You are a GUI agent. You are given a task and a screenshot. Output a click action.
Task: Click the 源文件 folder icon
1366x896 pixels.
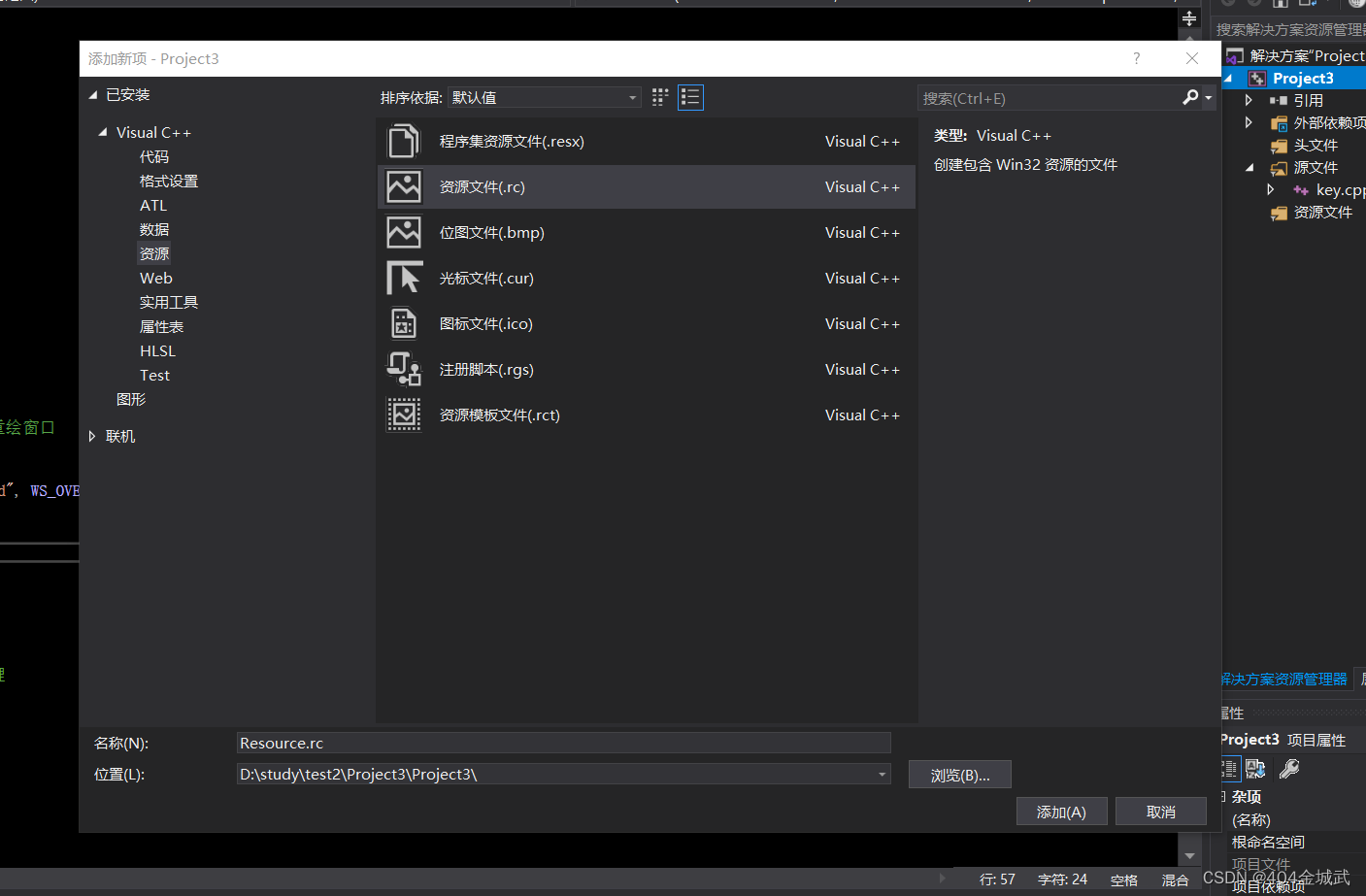[x=1280, y=168]
